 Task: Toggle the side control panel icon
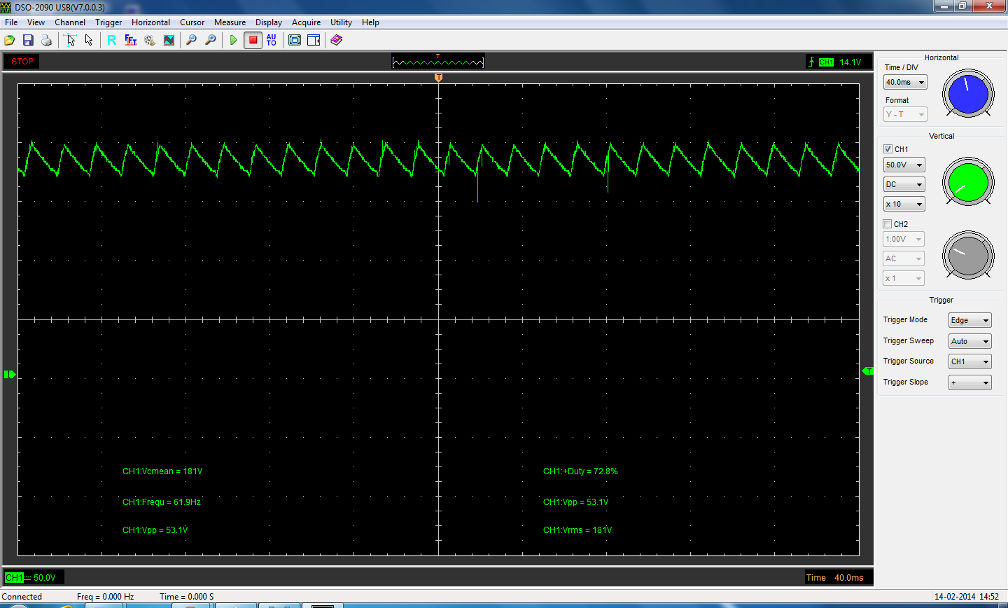[x=314, y=40]
